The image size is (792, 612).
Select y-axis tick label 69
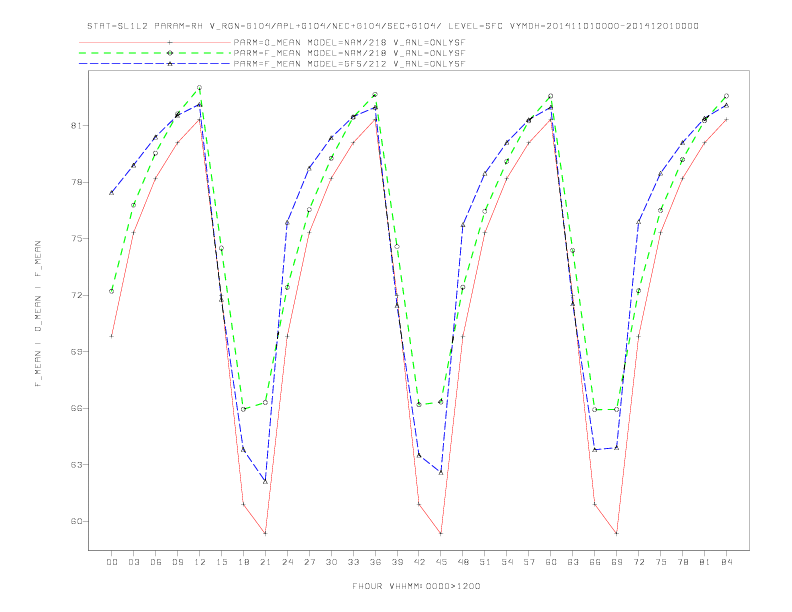(x=77, y=351)
